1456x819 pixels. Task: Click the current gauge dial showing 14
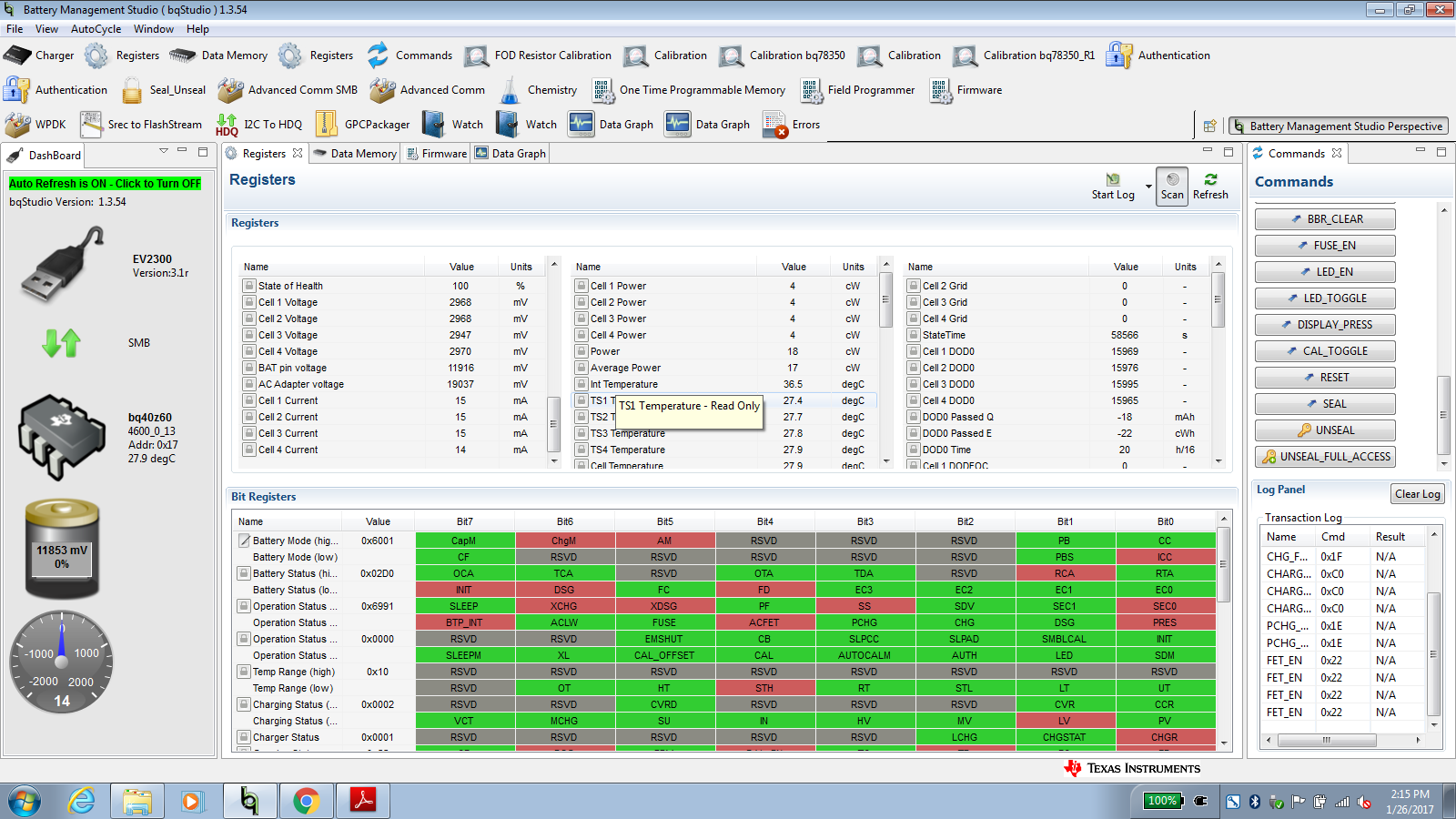(62, 662)
